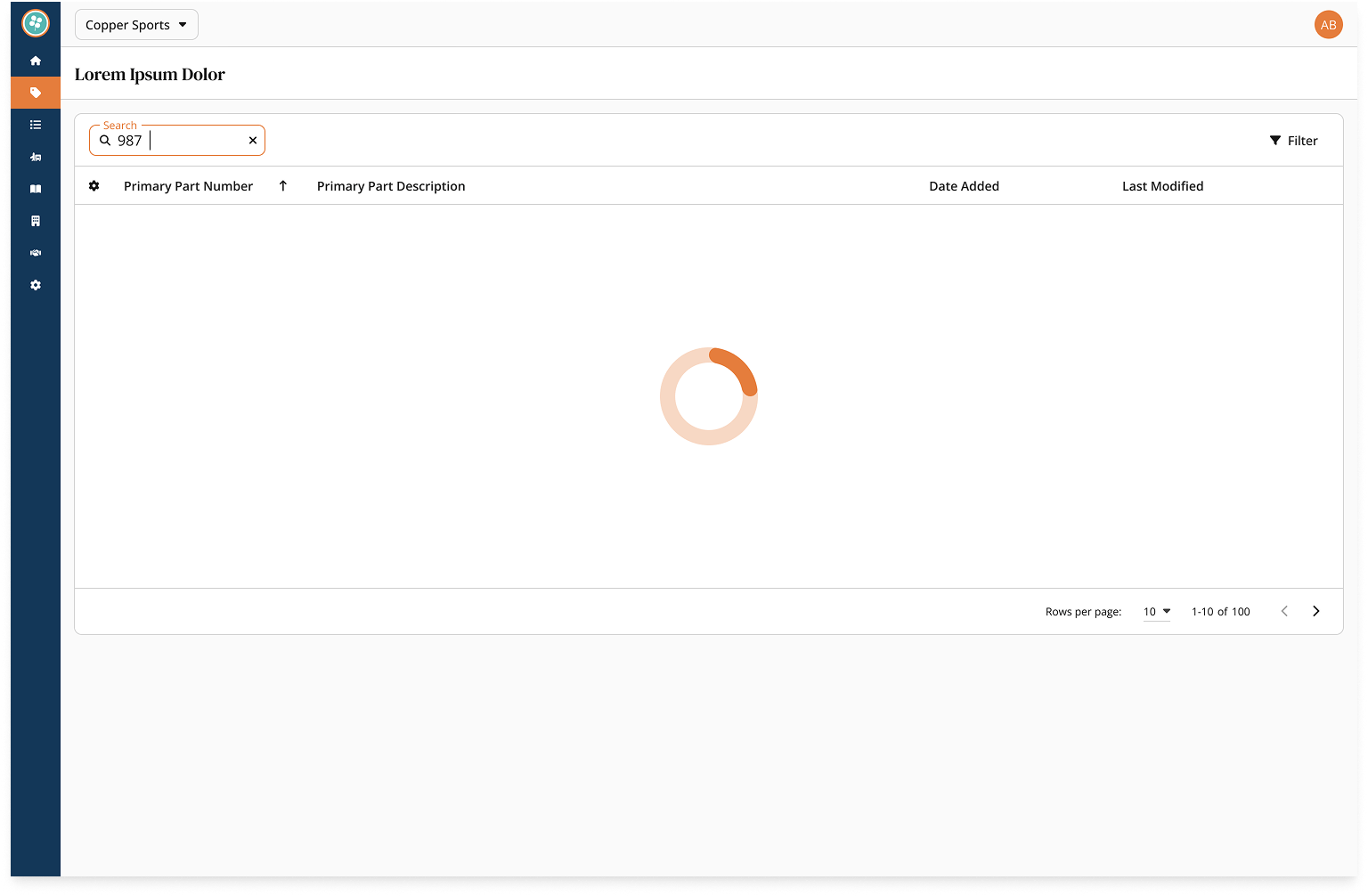Sort by Primary Part Description column
This screenshot has width=1368, height=896.
coord(391,186)
